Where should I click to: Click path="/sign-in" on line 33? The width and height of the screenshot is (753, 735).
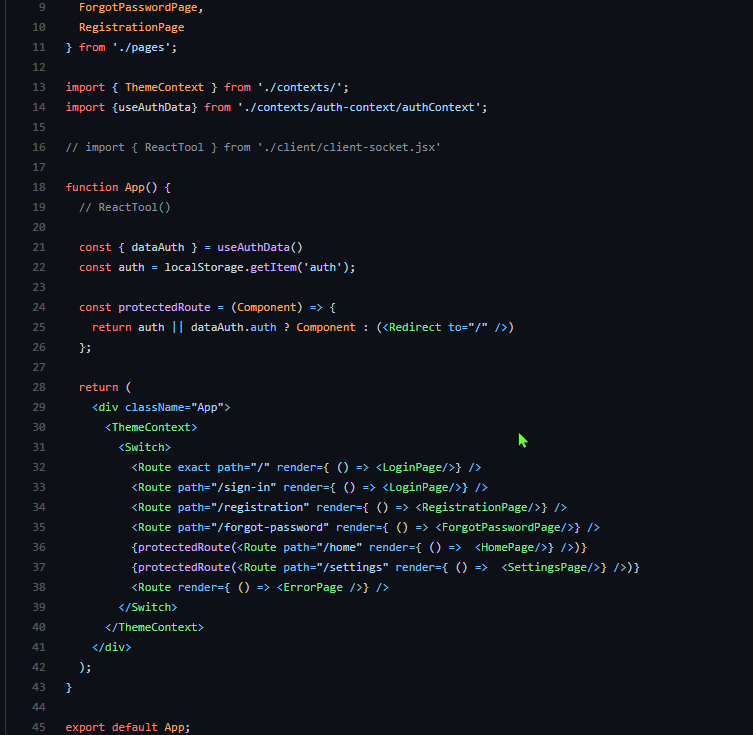[x=227, y=488]
